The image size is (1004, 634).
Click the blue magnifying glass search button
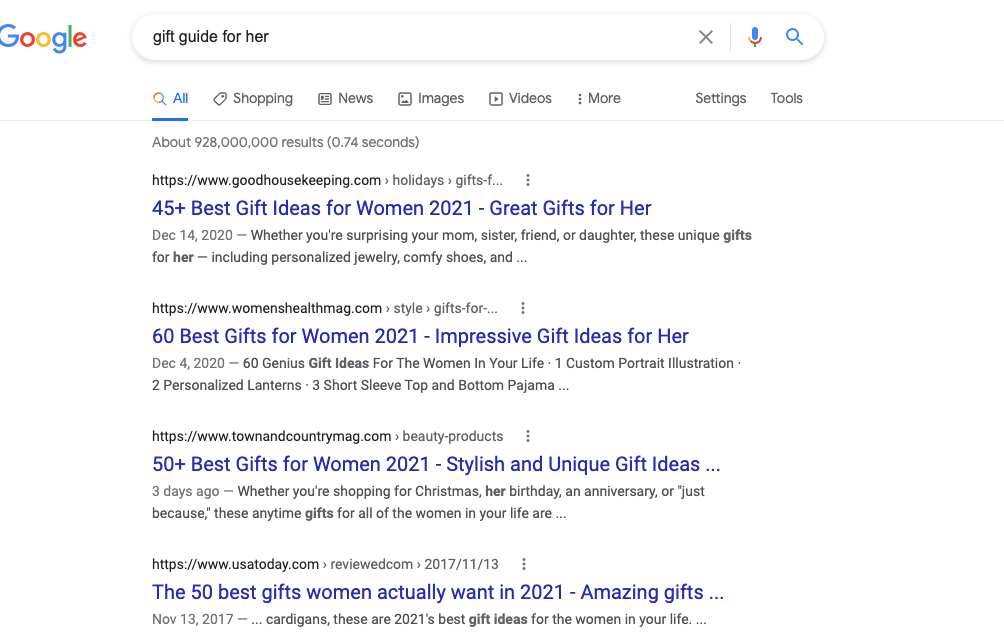click(794, 37)
